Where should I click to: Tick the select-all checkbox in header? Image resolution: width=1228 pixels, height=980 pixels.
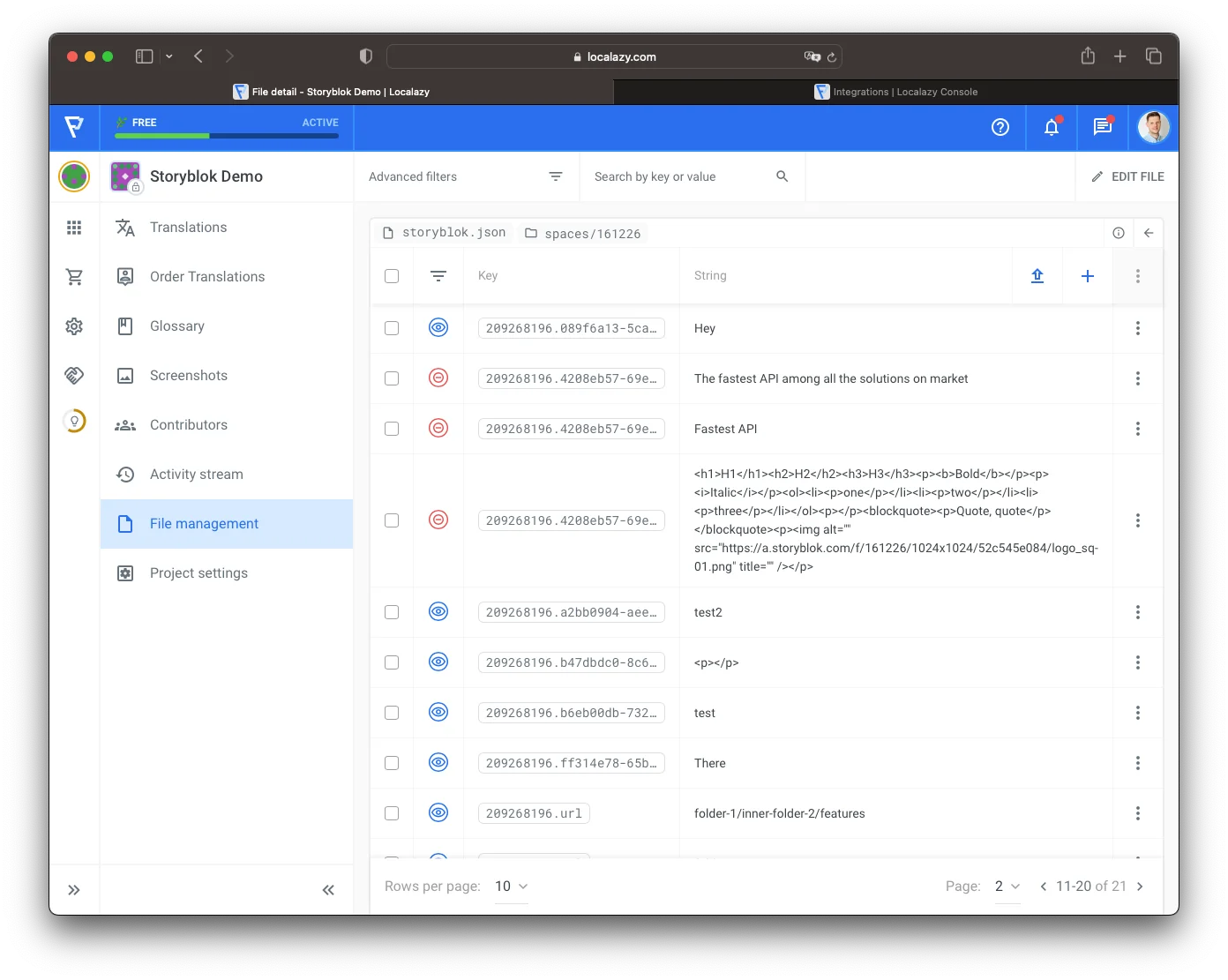point(392,276)
